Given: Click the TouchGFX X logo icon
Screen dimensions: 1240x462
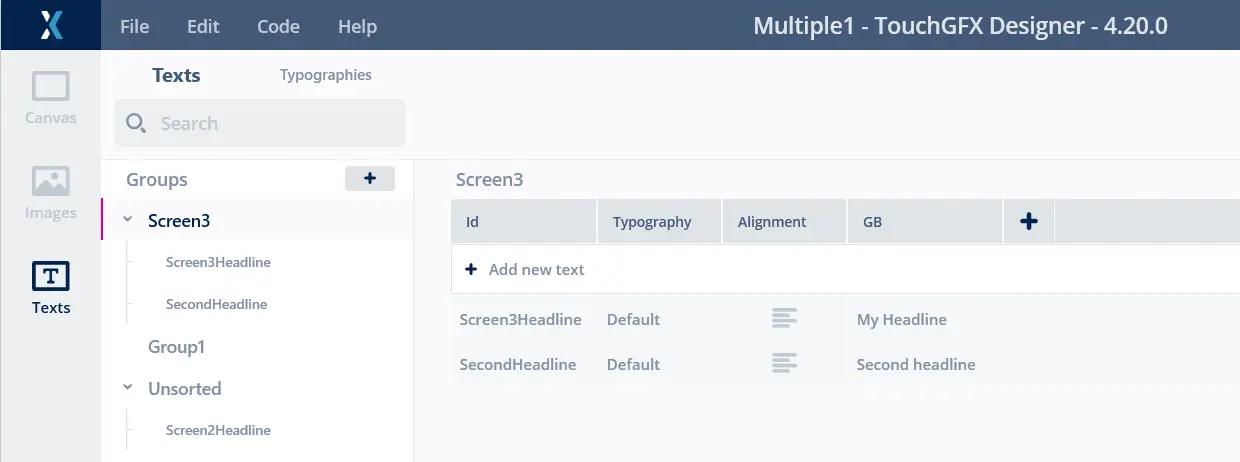Looking at the screenshot, I should 51,25.
